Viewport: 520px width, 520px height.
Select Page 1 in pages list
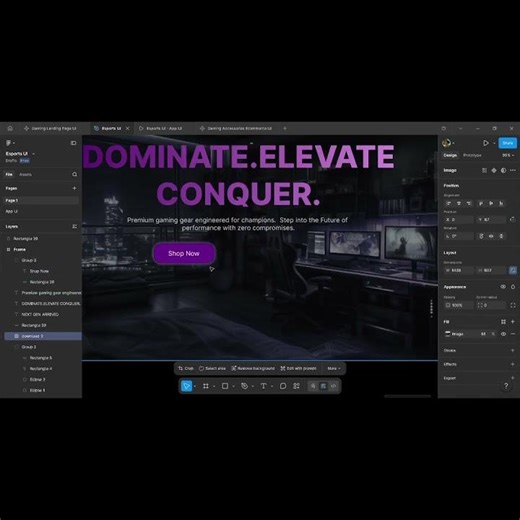click(41, 200)
